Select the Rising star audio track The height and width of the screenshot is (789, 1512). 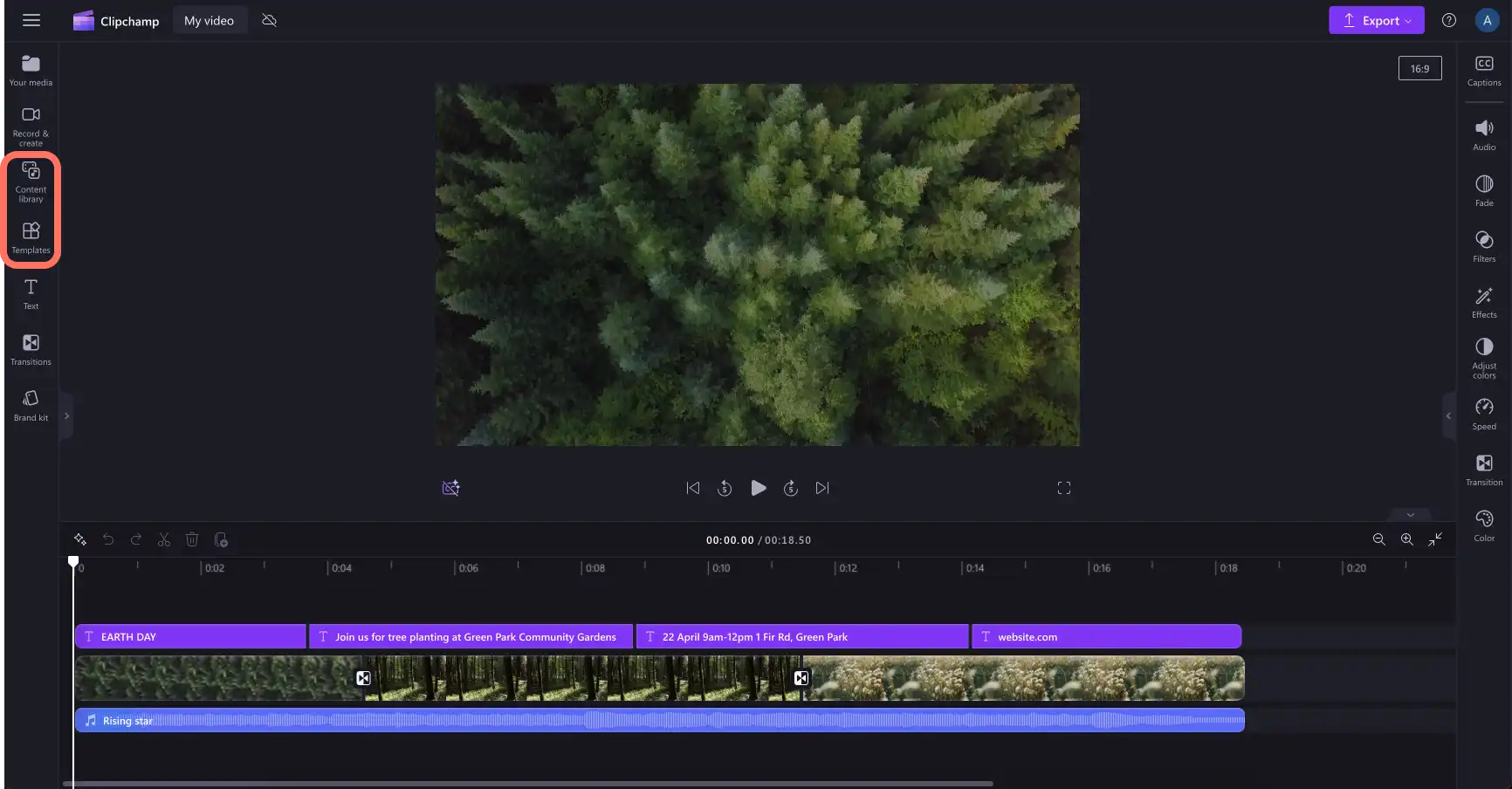click(659, 720)
